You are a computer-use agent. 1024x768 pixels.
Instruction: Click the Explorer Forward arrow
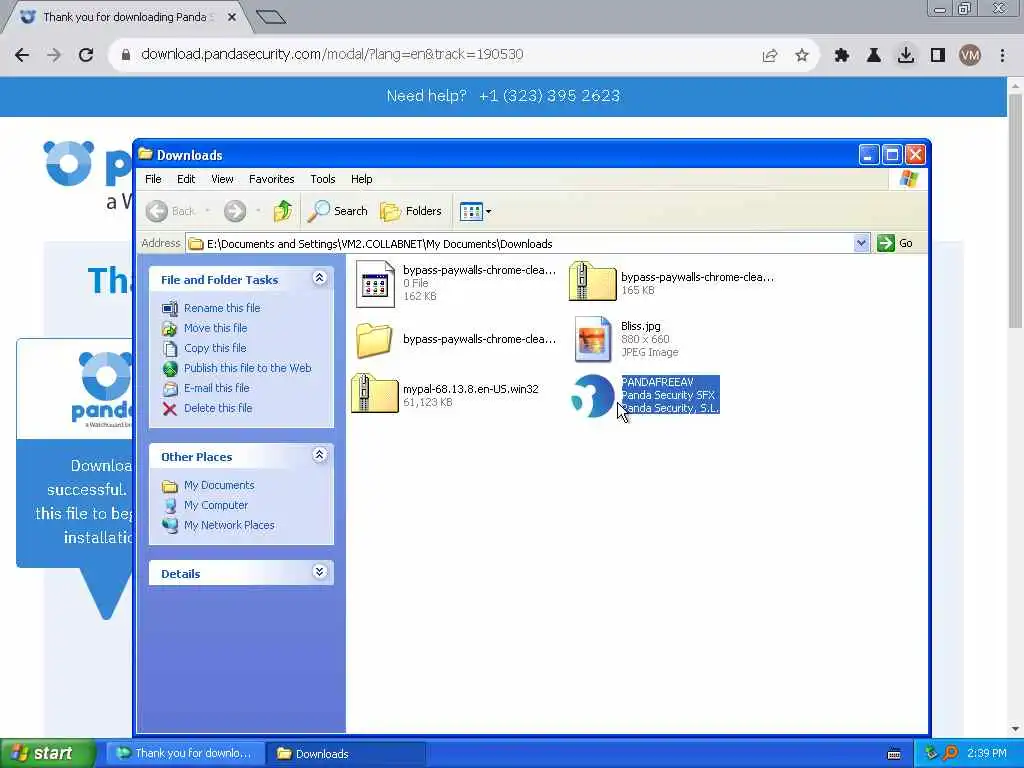tap(235, 211)
